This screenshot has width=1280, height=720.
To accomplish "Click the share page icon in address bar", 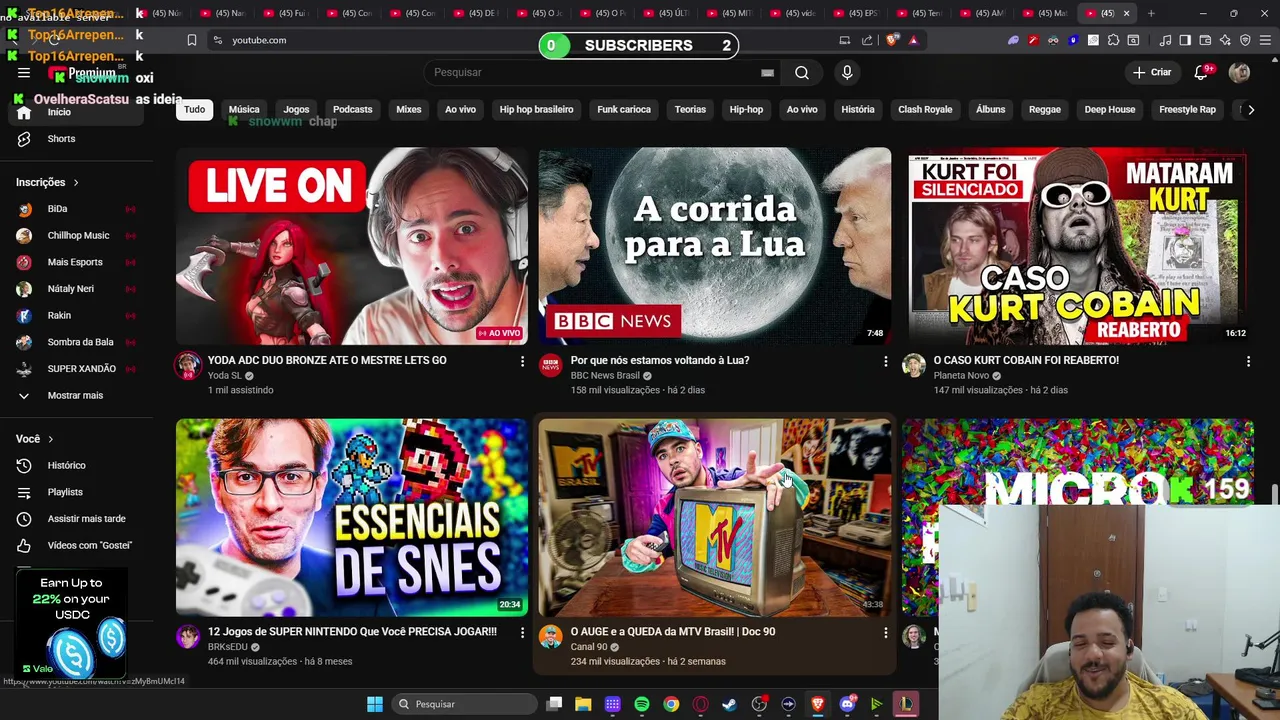I will 867,40.
